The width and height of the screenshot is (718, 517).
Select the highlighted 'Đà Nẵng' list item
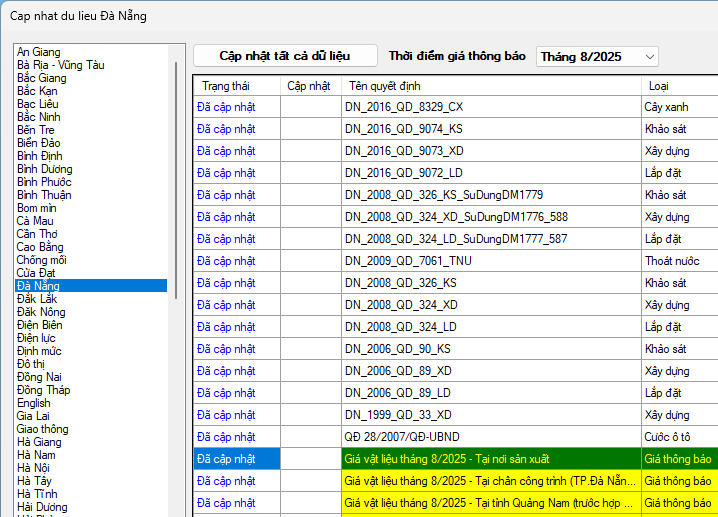click(38, 286)
